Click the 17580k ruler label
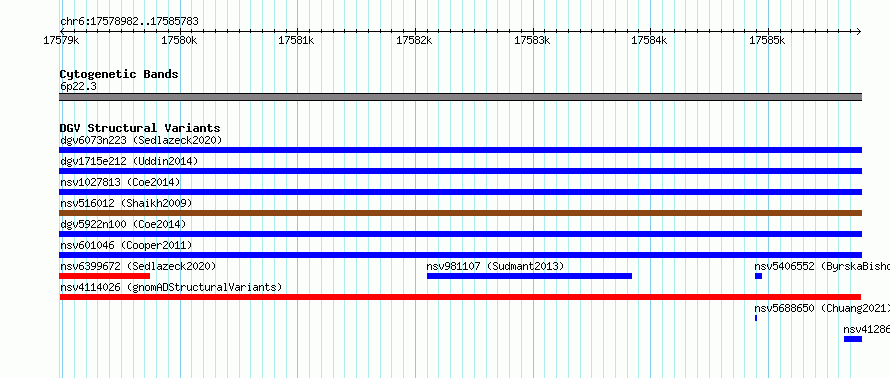The width and height of the screenshot is (890, 378). click(x=179, y=40)
